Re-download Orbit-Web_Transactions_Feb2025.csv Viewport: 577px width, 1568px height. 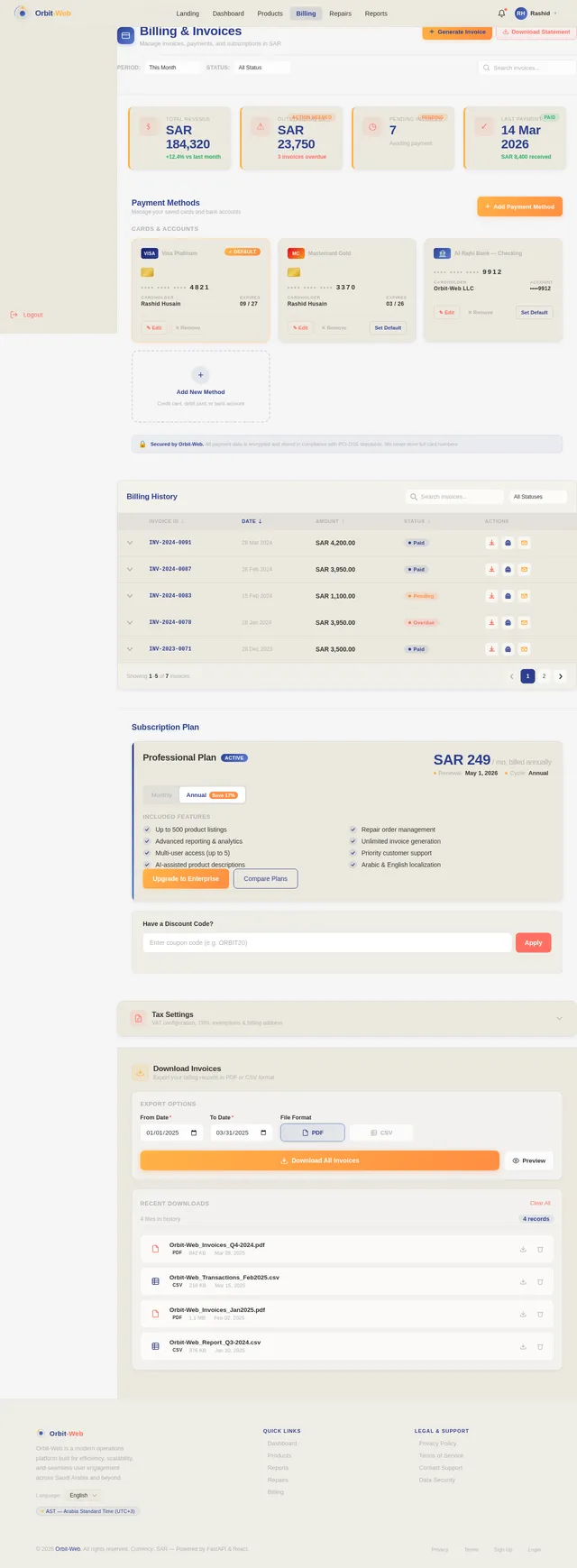click(523, 1281)
